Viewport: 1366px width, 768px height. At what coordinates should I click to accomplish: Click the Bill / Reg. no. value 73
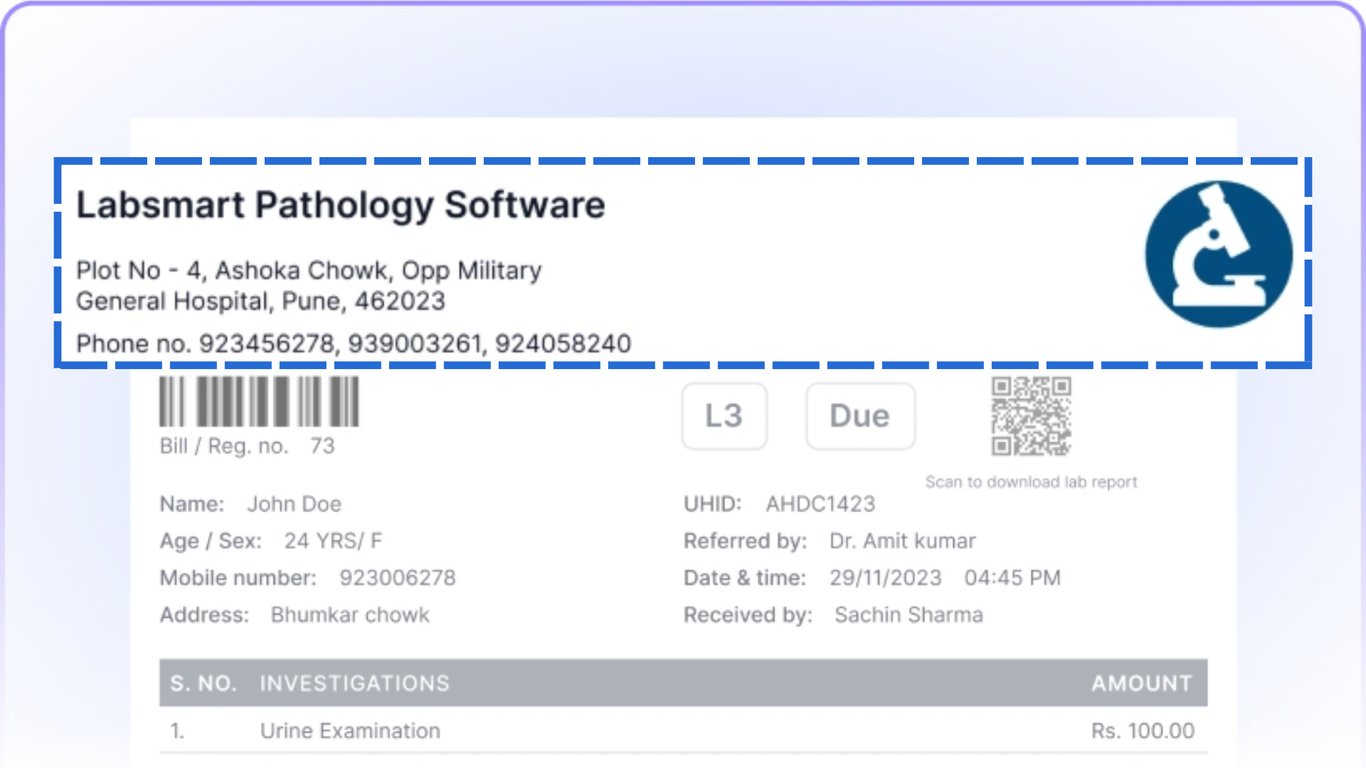(x=322, y=446)
